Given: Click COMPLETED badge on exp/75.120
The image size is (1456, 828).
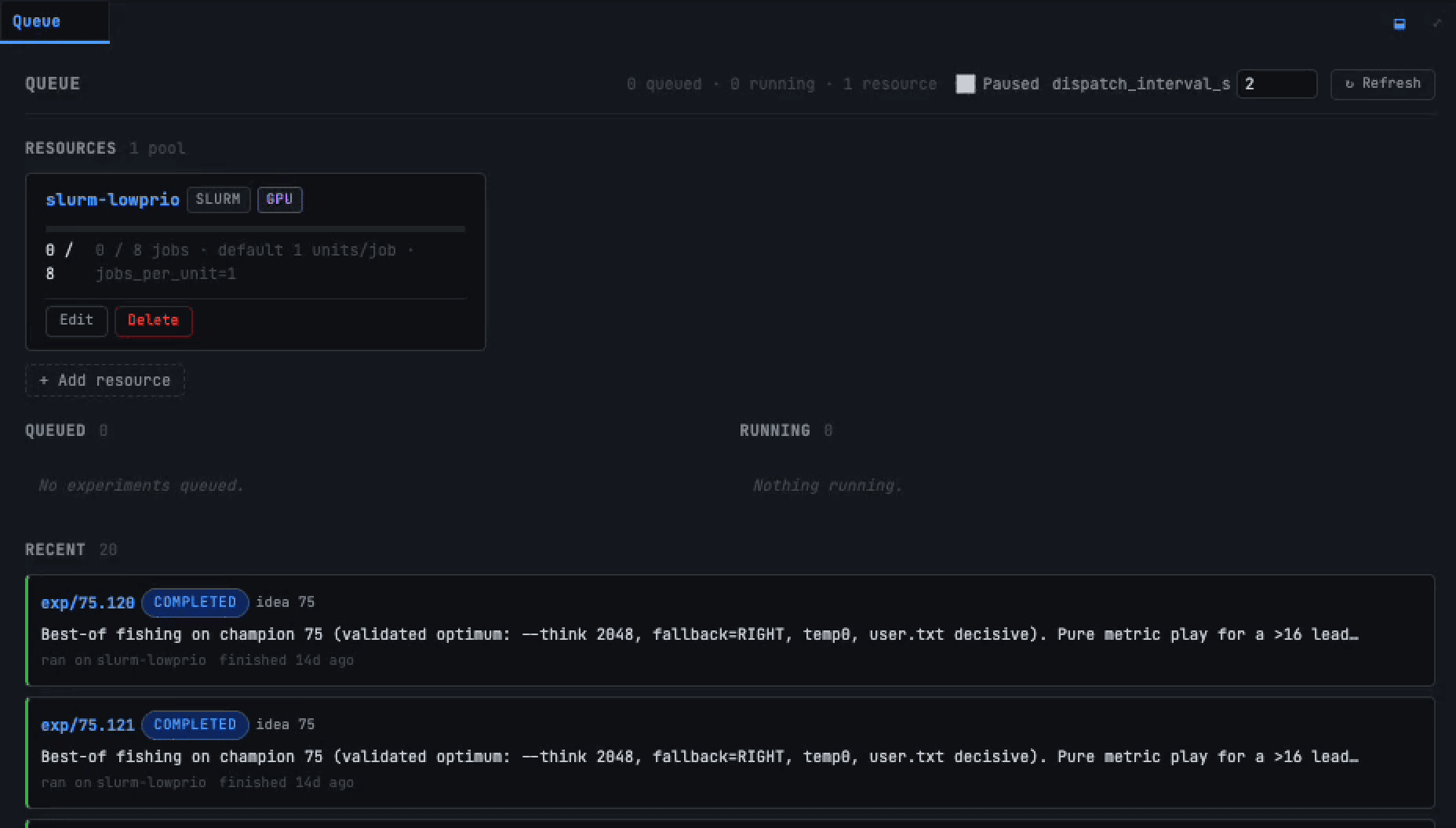Looking at the screenshot, I should (195, 602).
